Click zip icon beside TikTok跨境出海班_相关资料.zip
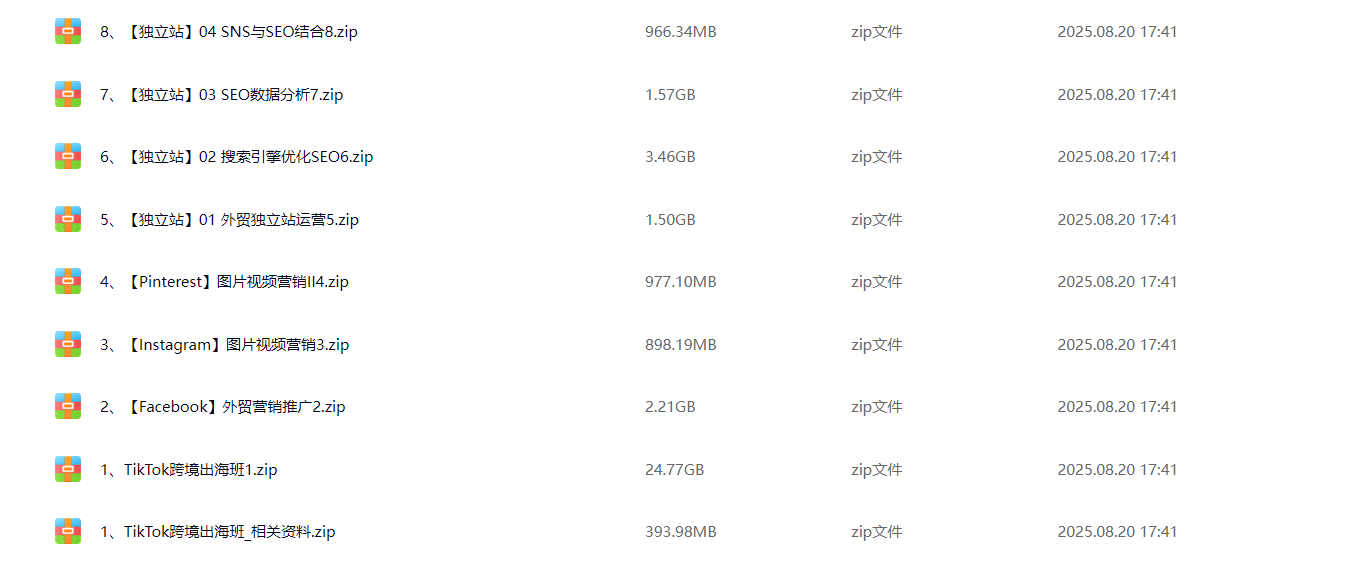This screenshot has height=574, width=1345. pyautogui.click(x=68, y=532)
